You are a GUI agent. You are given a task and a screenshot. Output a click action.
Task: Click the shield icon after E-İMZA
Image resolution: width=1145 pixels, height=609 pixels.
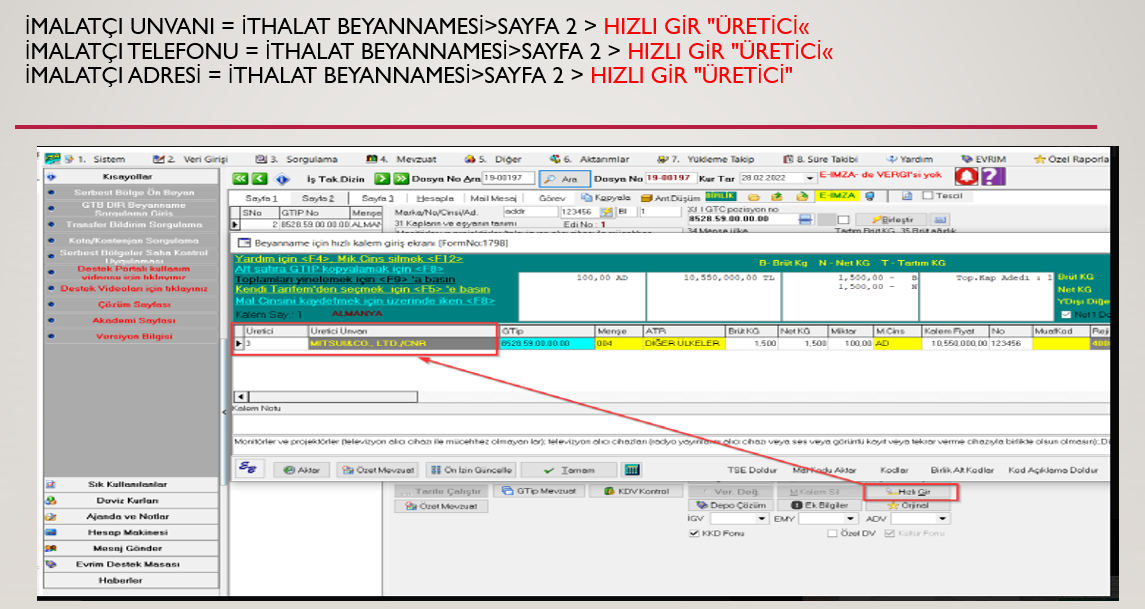coord(870,196)
